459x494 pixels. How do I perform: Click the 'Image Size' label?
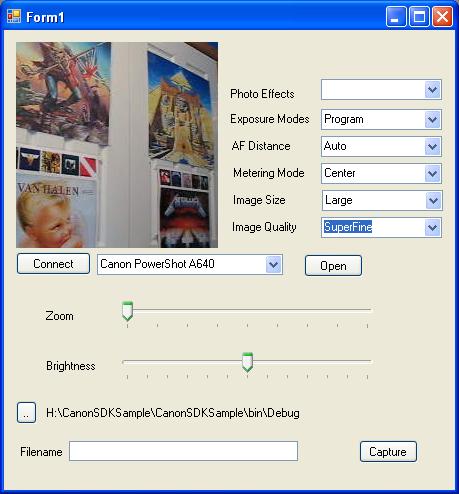click(259, 200)
